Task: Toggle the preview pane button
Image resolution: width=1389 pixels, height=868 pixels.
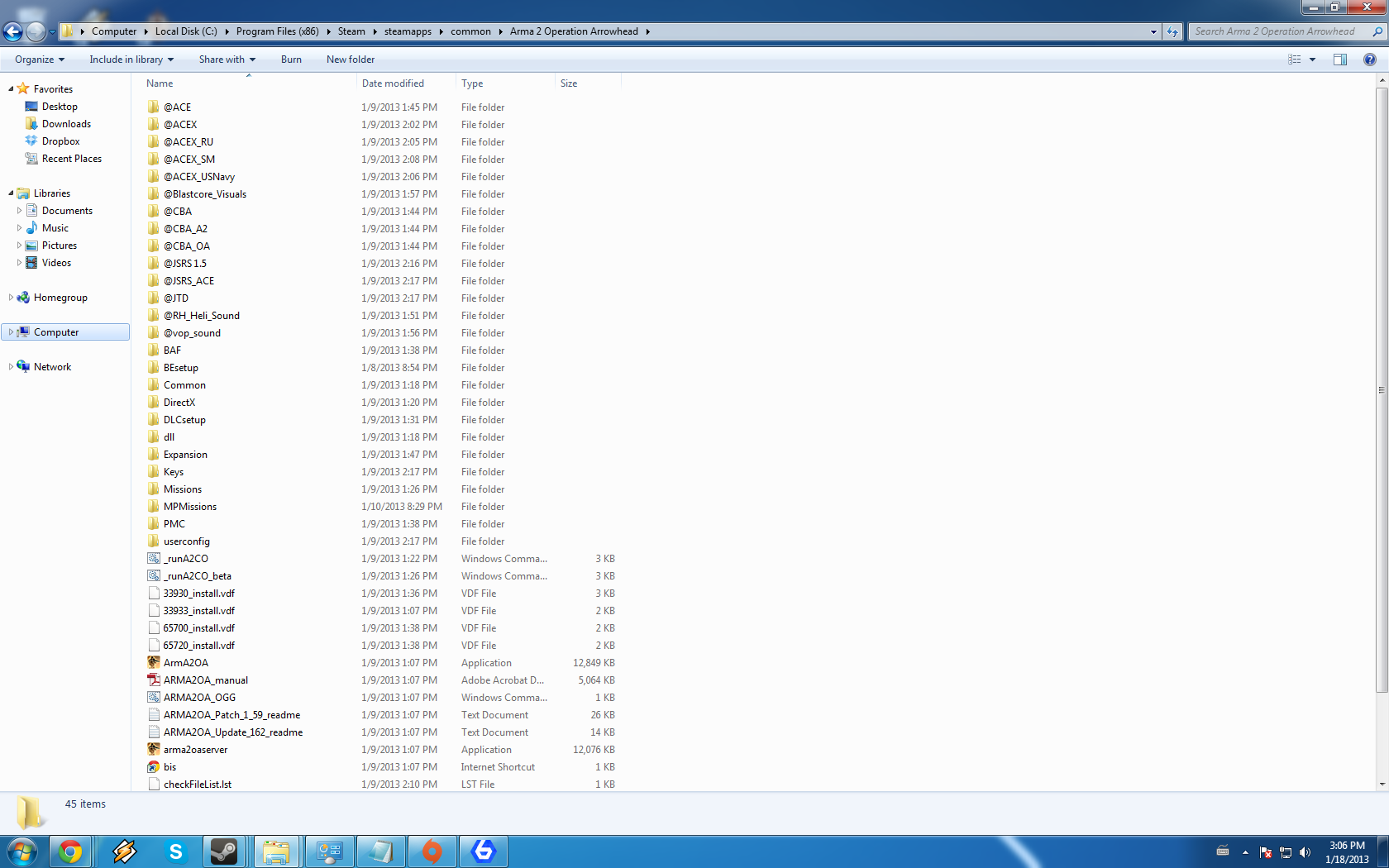Action: coord(1340,60)
